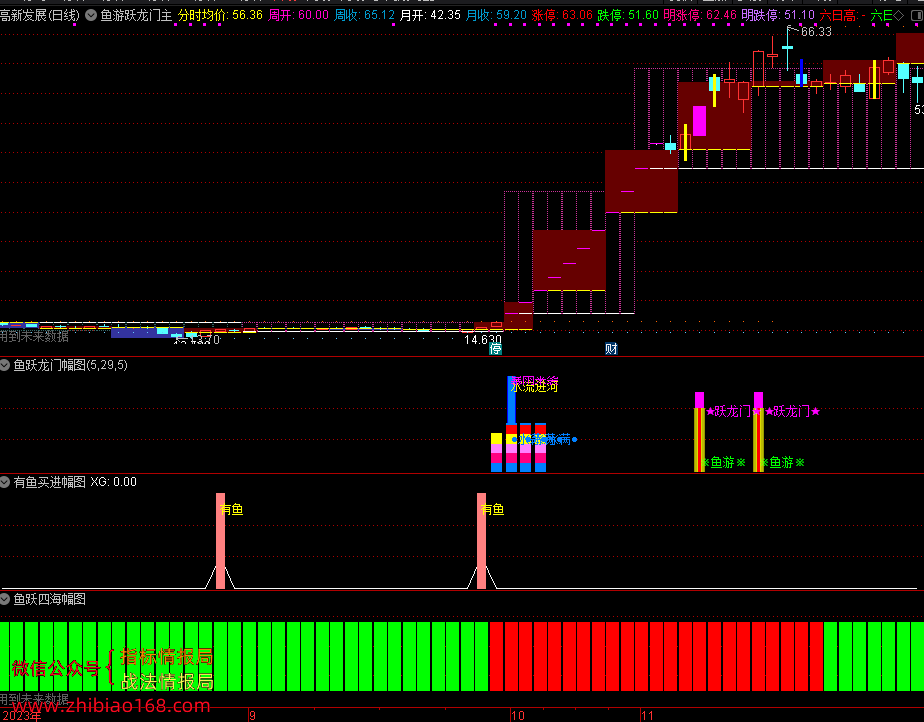This screenshot has width=924, height=722.
Task: Click the 66.33 high price label
Action: pos(816,32)
